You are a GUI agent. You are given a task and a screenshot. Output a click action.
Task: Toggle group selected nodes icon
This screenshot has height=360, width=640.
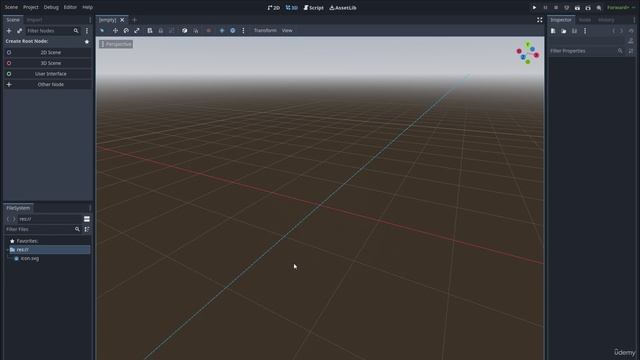(x=171, y=31)
